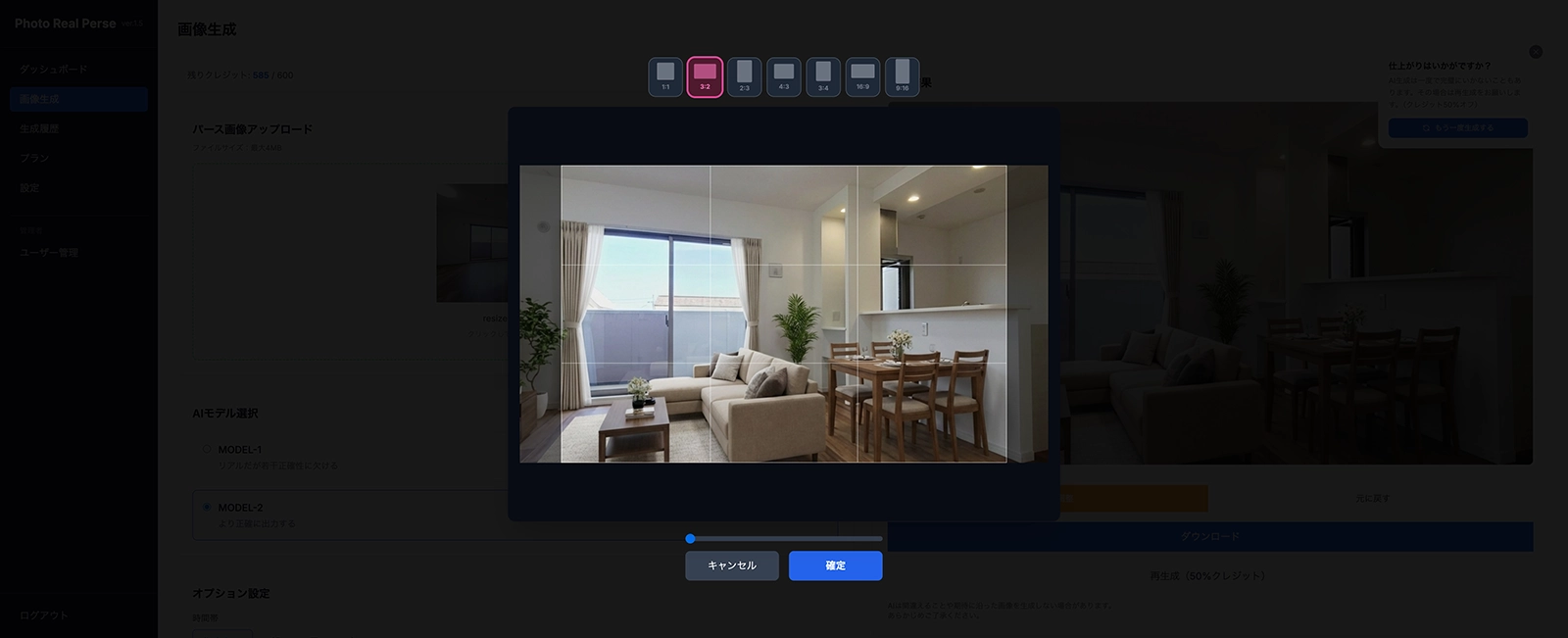Pick the 2:3 portrait aspect ratio
The image size is (1568, 638).
click(x=744, y=76)
